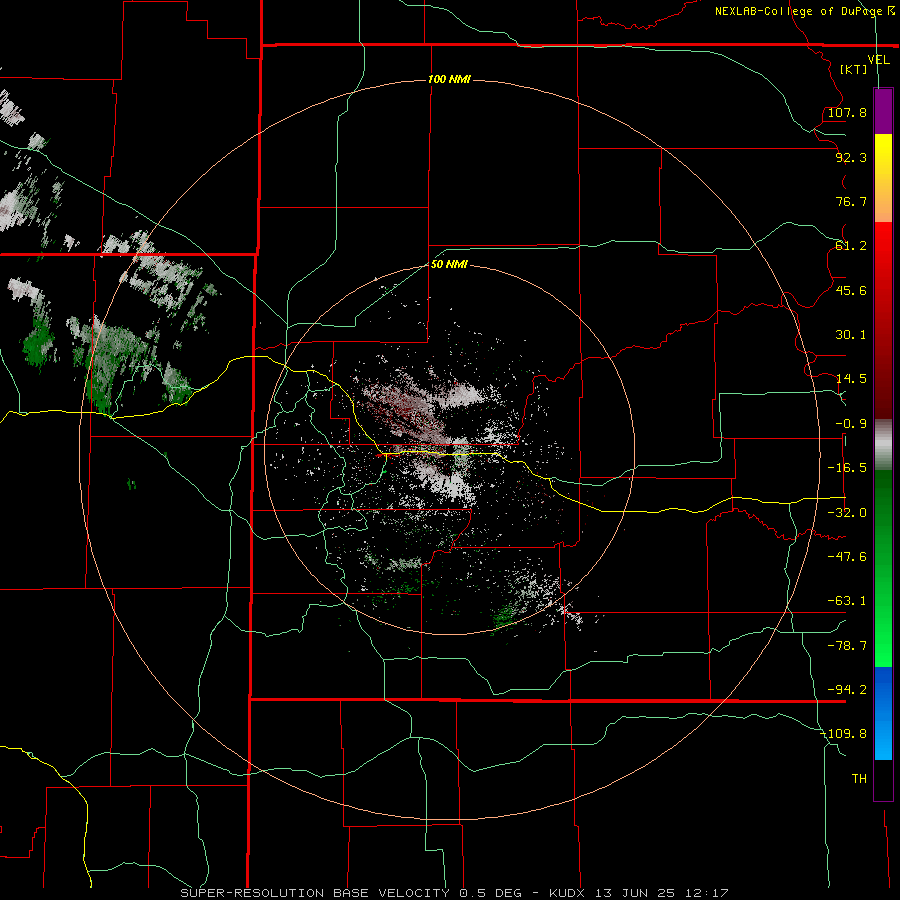The width and height of the screenshot is (900, 900).
Task: Click the yellow-orange segment of the velocity color bar
Action: (x=883, y=178)
